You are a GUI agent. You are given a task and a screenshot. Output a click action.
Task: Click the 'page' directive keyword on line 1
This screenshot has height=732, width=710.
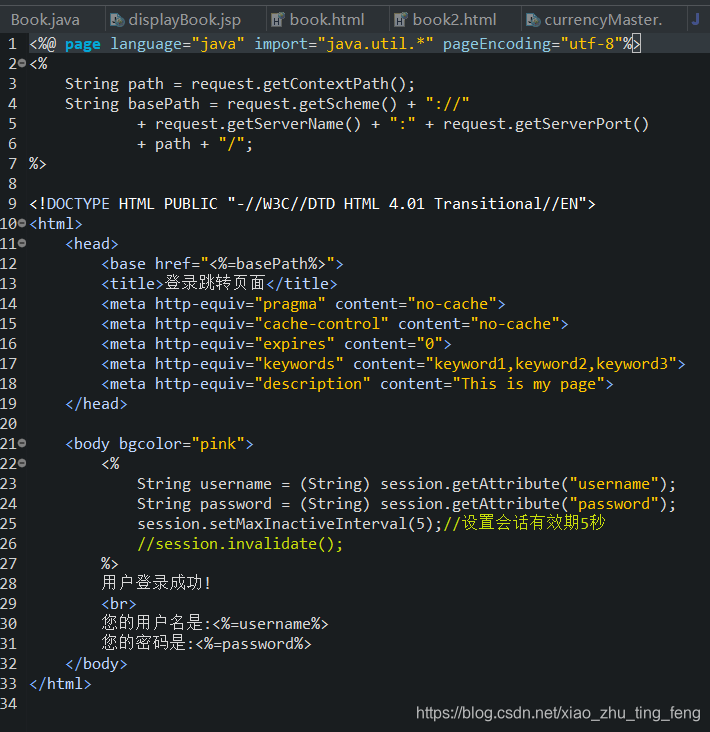[83, 44]
